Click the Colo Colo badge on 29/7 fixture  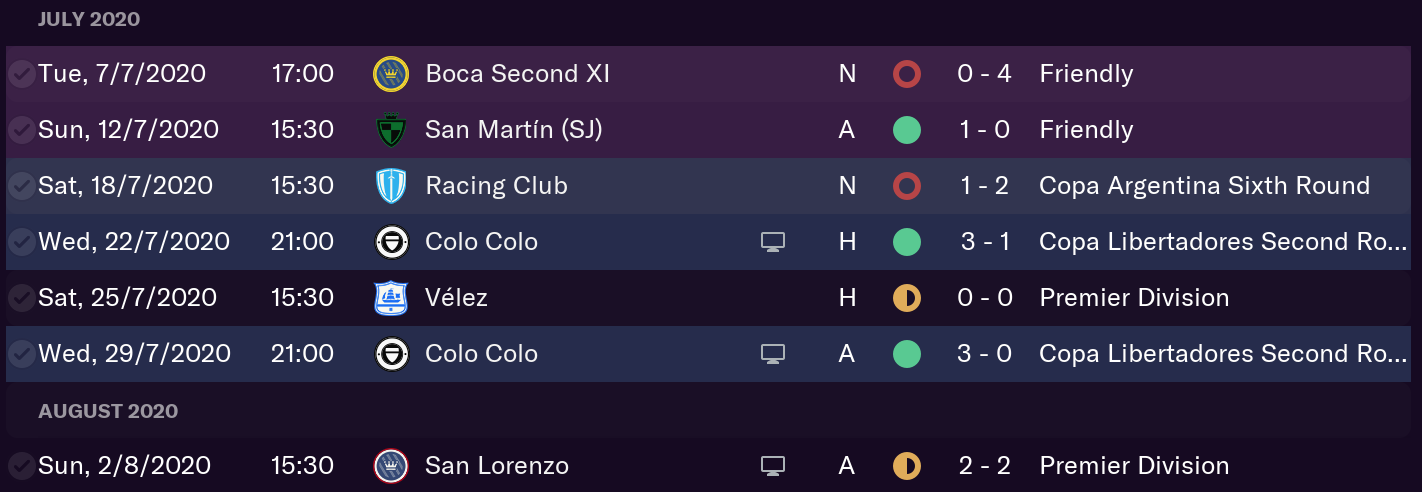[x=391, y=354]
